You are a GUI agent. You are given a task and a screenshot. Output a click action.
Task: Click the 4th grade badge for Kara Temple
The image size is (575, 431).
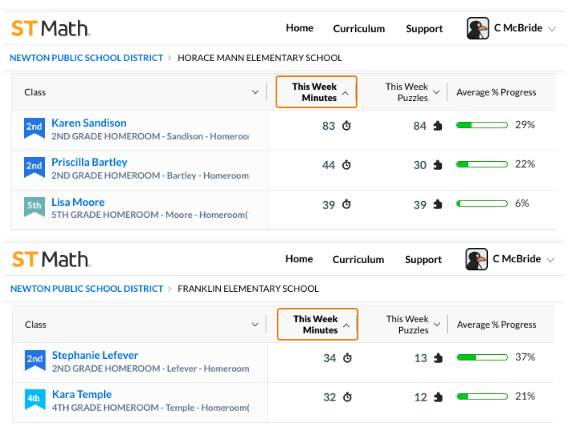(x=35, y=399)
